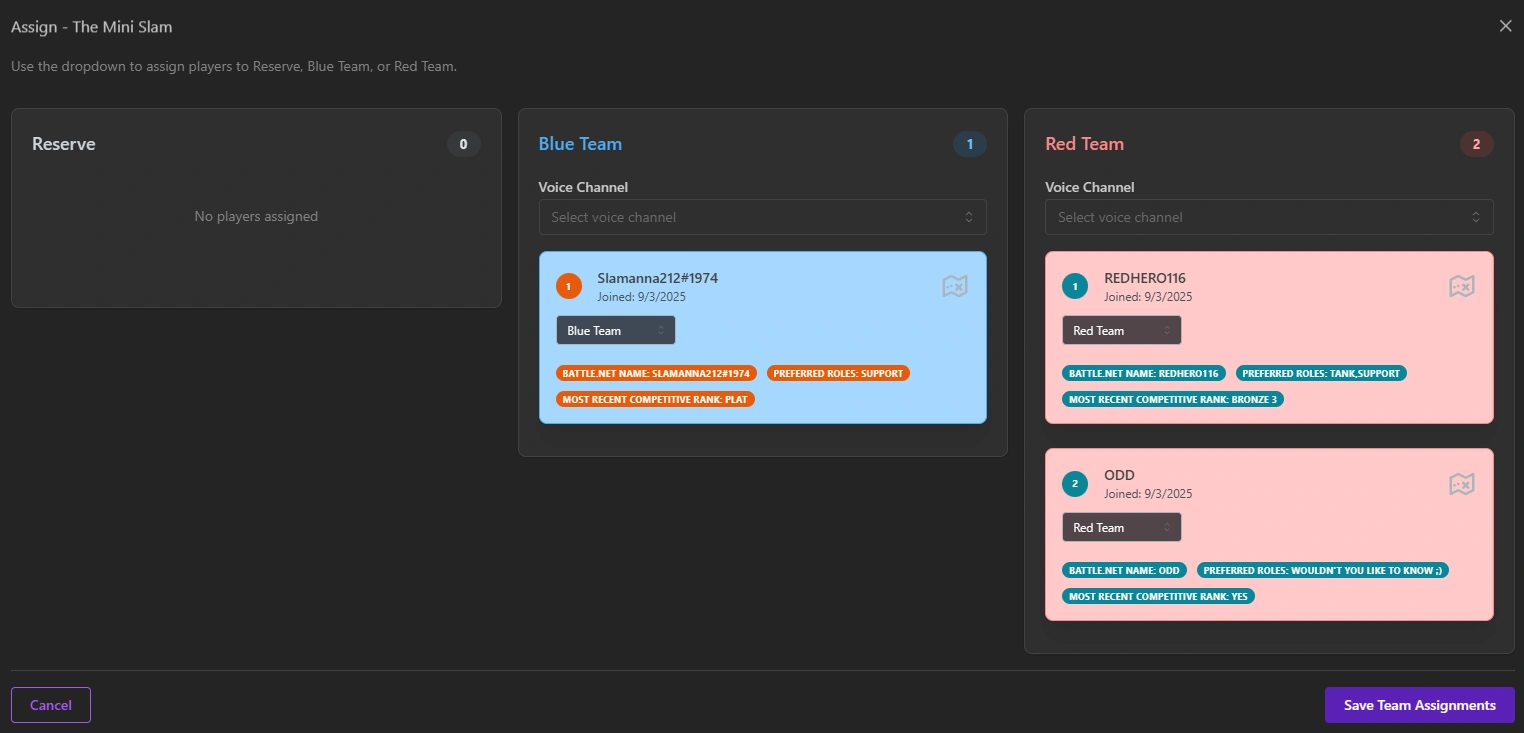
Task: Click the Red Team player count badge
Action: point(1476,144)
